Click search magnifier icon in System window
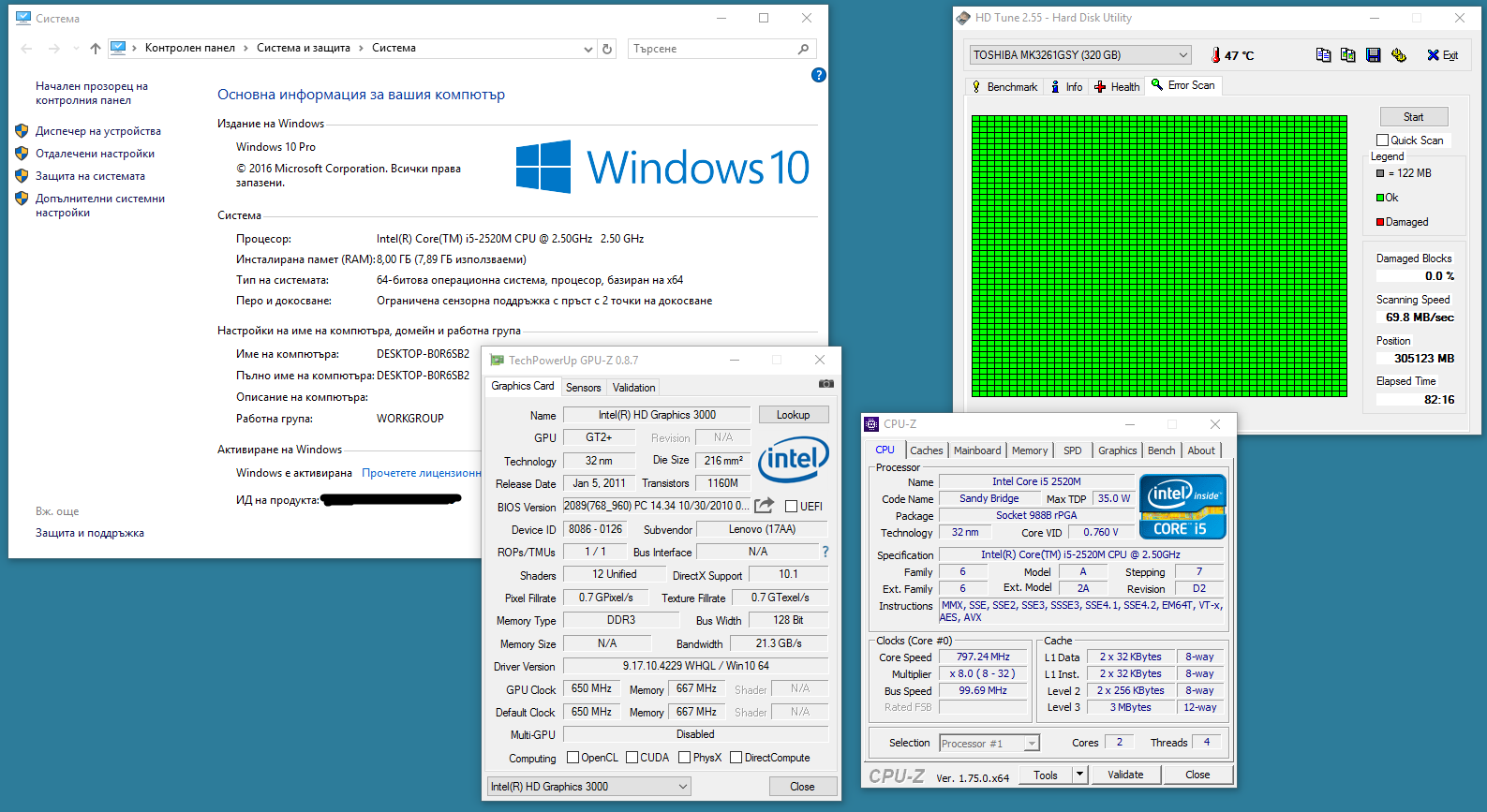 click(x=803, y=49)
